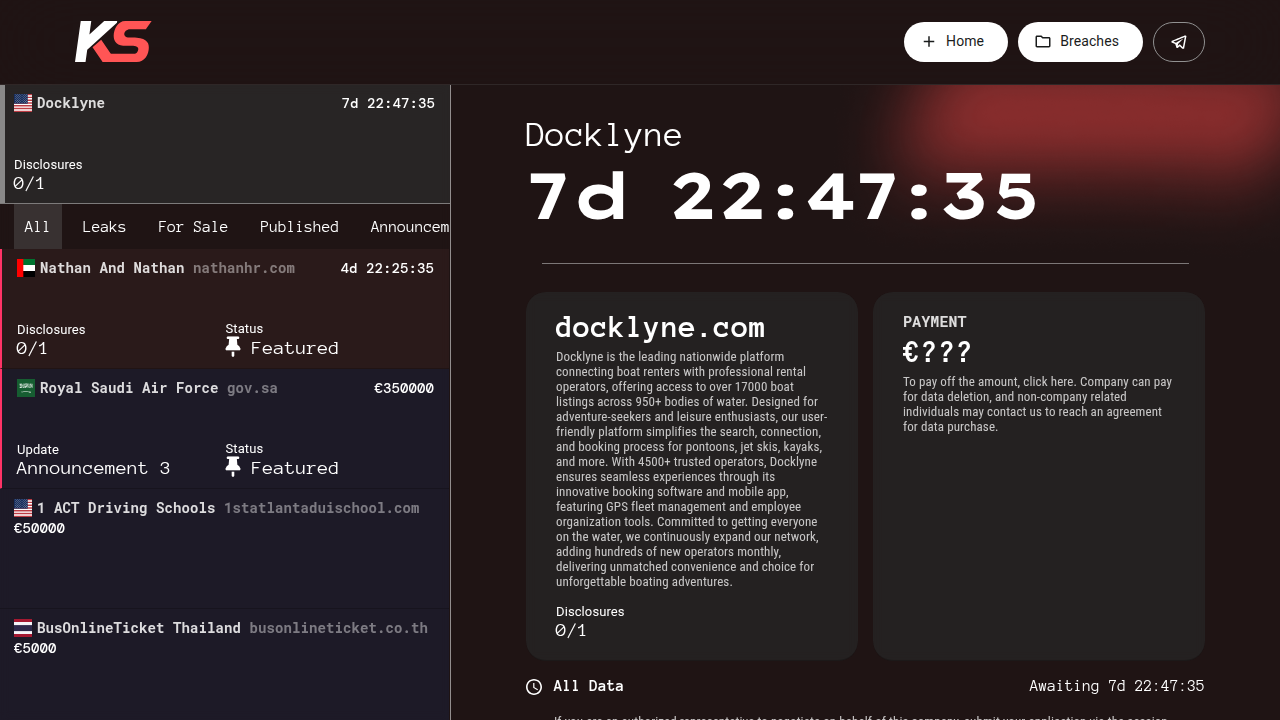Open the Home button
The image size is (1280, 720).
tap(956, 42)
